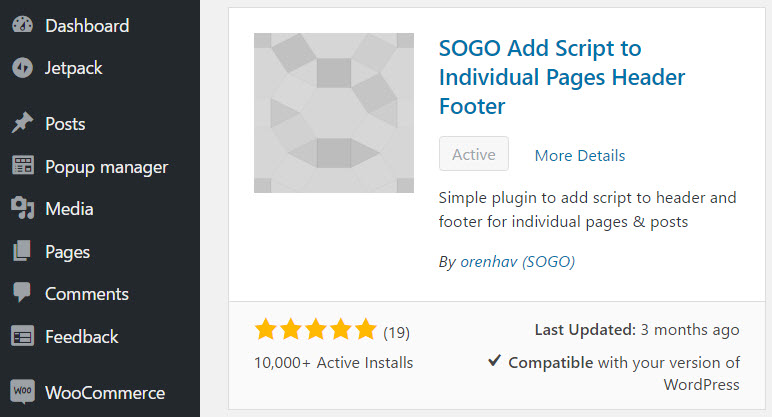Click the Dashboard gauge icon

(23, 25)
